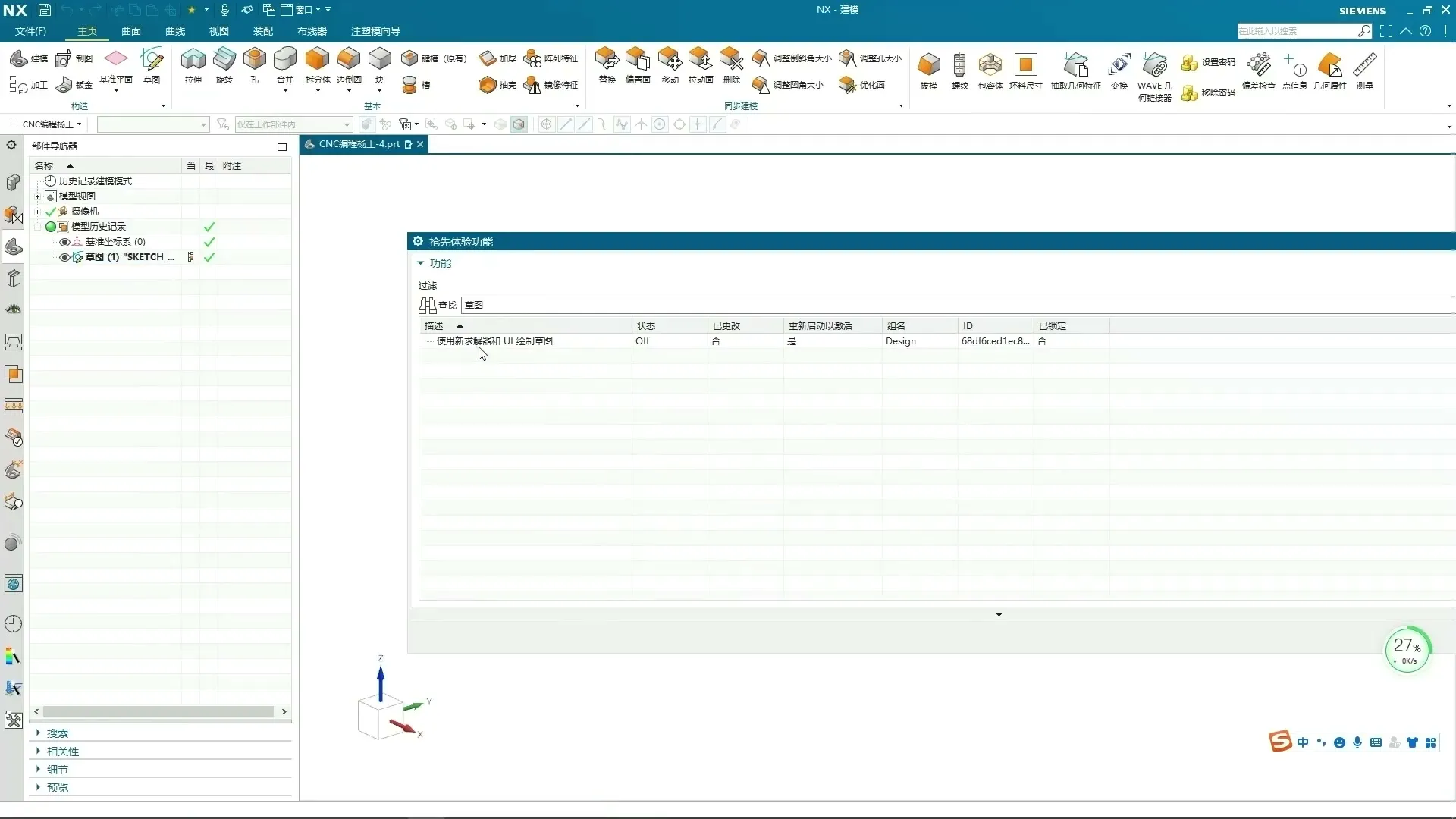1456x819 pixels.
Task: Expand the 模型视图 tree node
Action: click(37, 196)
